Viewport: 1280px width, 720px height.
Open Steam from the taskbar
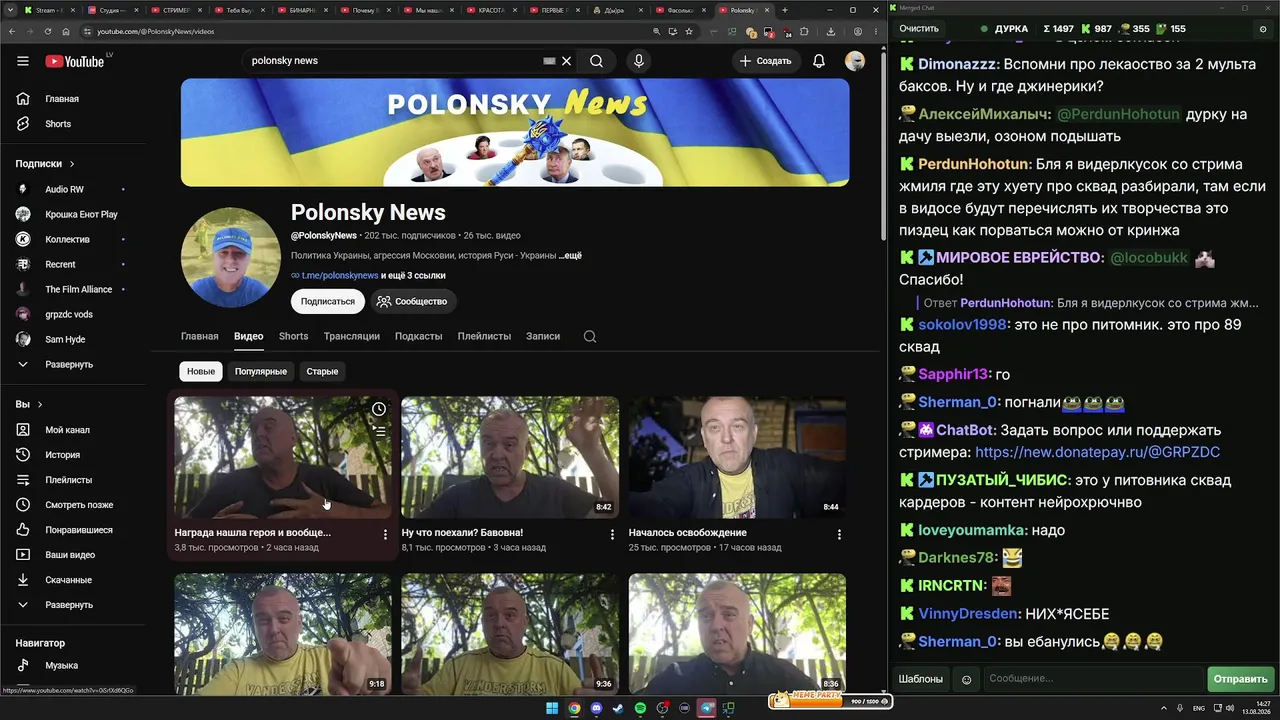click(x=618, y=709)
